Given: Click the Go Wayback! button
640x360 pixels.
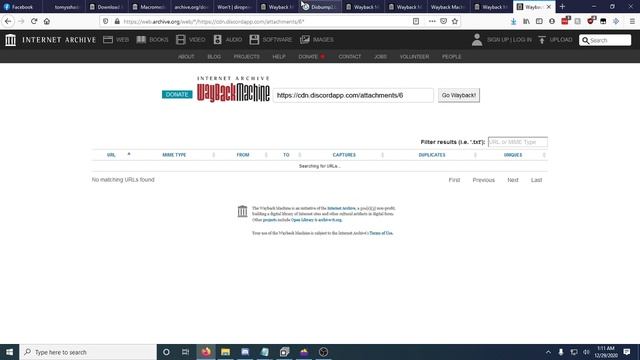Looking at the screenshot, I should (459, 95).
